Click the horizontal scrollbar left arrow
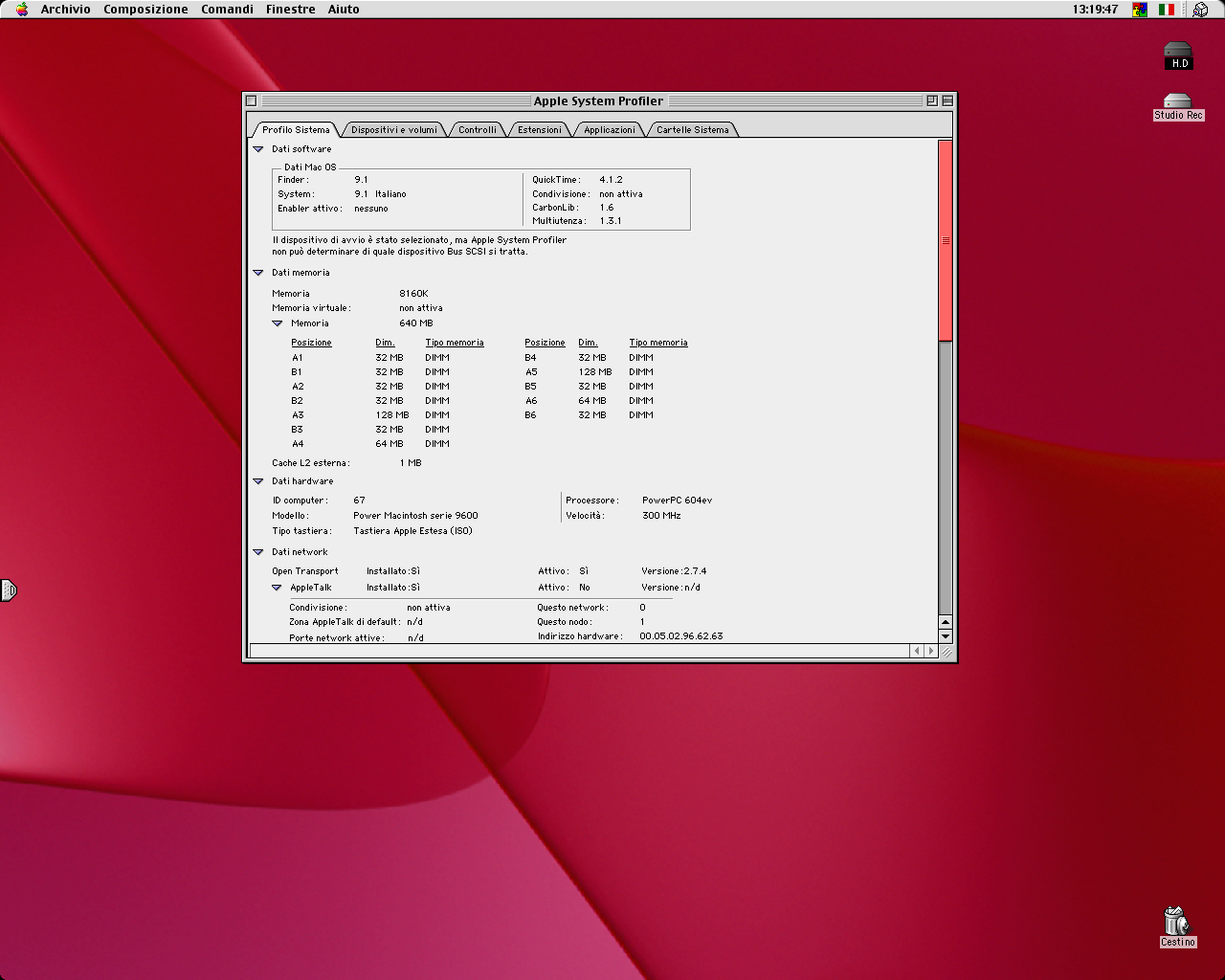The width and height of the screenshot is (1225, 980). tap(917, 651)
